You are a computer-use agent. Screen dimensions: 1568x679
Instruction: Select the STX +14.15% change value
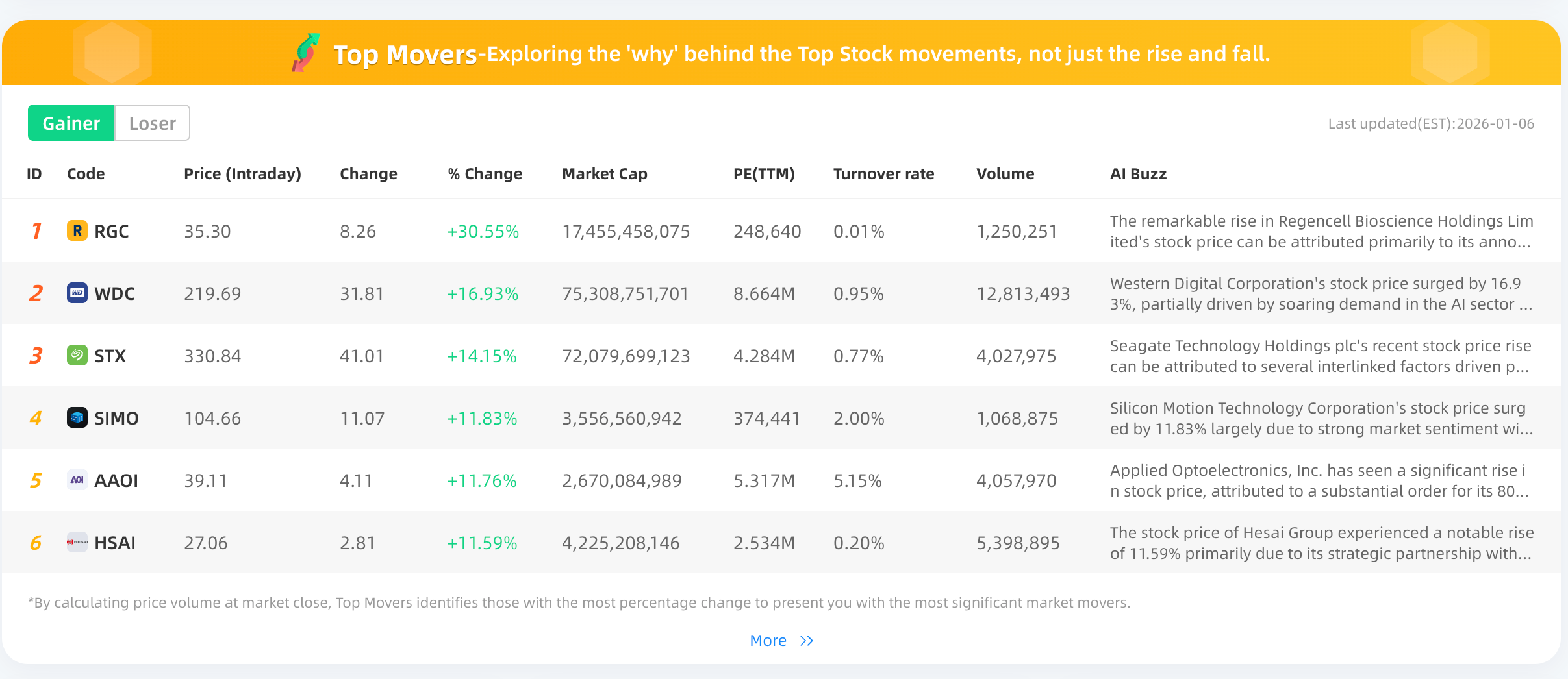(481, 356)
